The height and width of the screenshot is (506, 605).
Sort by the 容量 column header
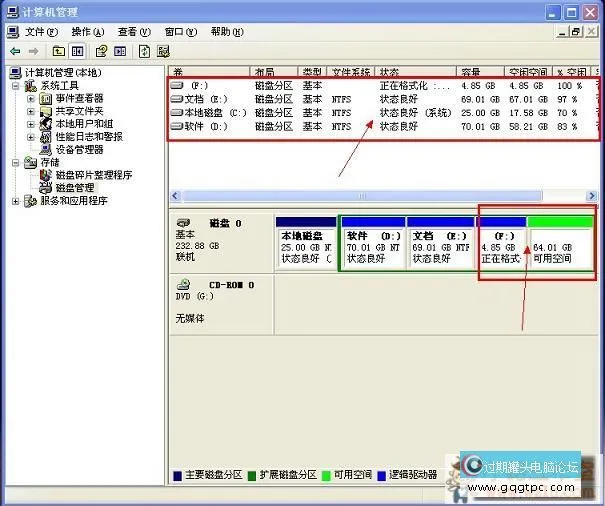(480, 72)
